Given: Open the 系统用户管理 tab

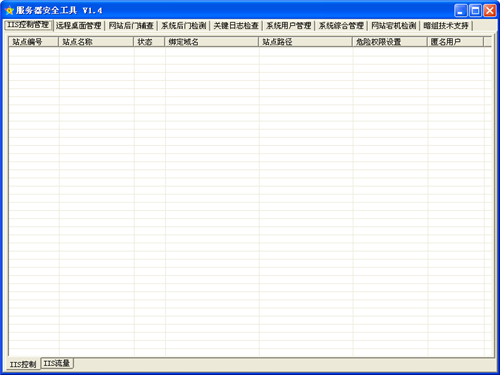Looking at the screenshot, I should tap(289, 26).
